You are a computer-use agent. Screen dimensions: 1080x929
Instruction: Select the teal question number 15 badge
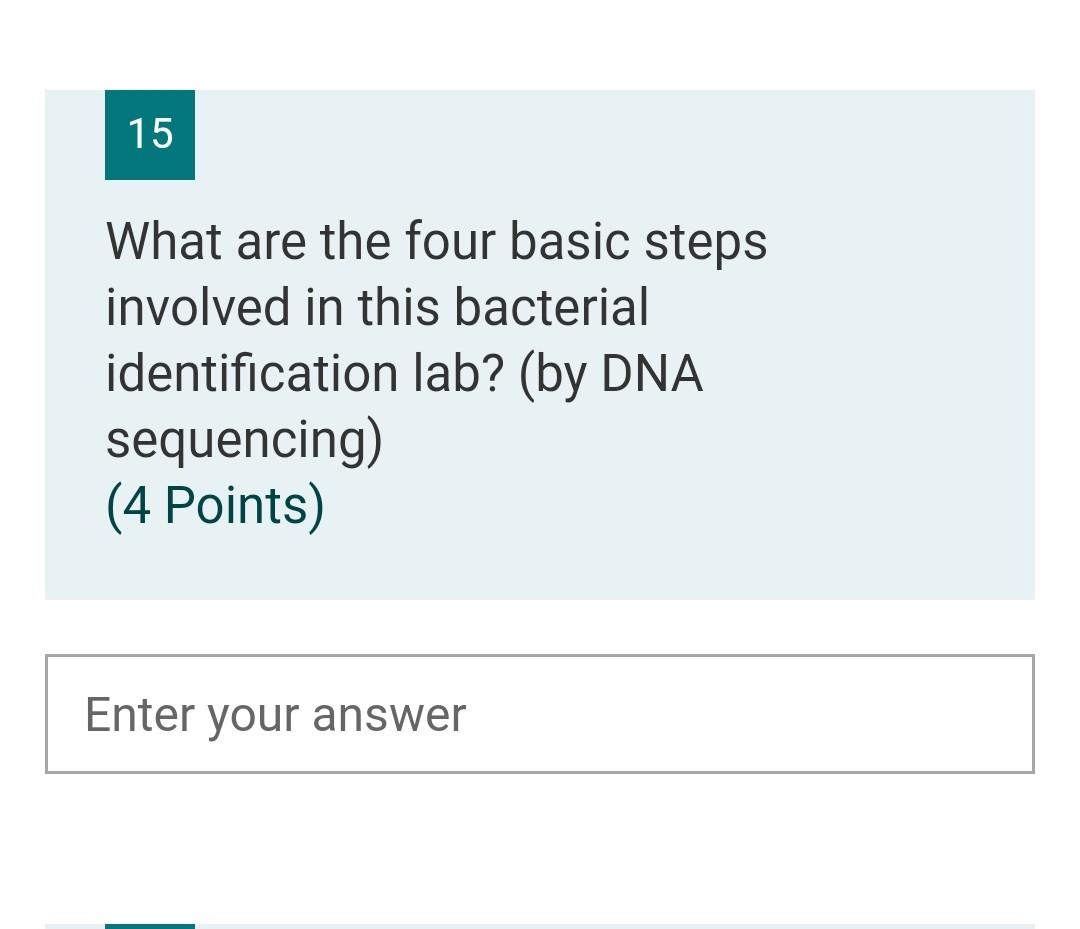[x=150, y=134]
